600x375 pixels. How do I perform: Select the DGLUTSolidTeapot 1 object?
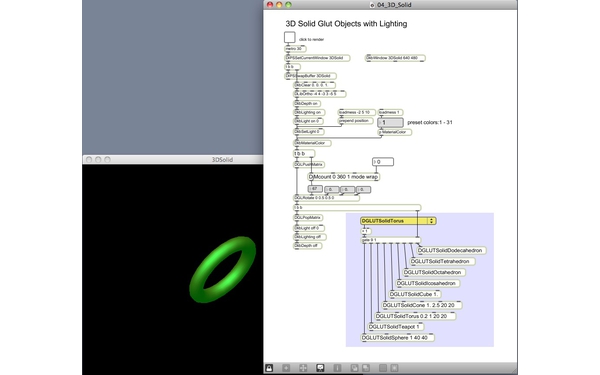396,327
